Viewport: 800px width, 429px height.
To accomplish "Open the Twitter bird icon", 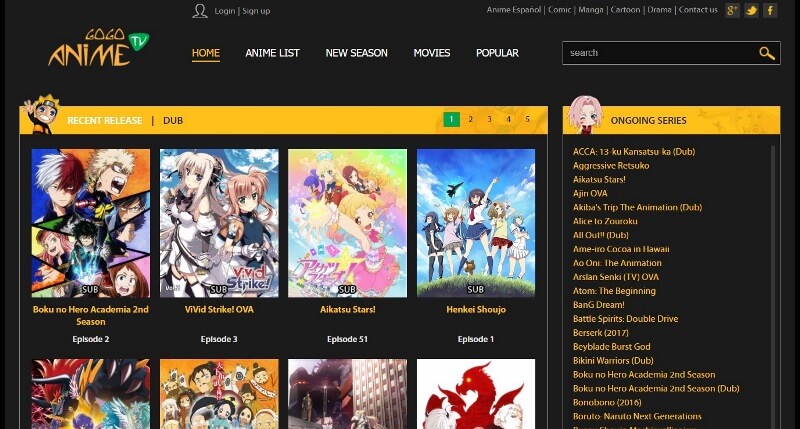I will pyautogui.click(x=751, y=10).
